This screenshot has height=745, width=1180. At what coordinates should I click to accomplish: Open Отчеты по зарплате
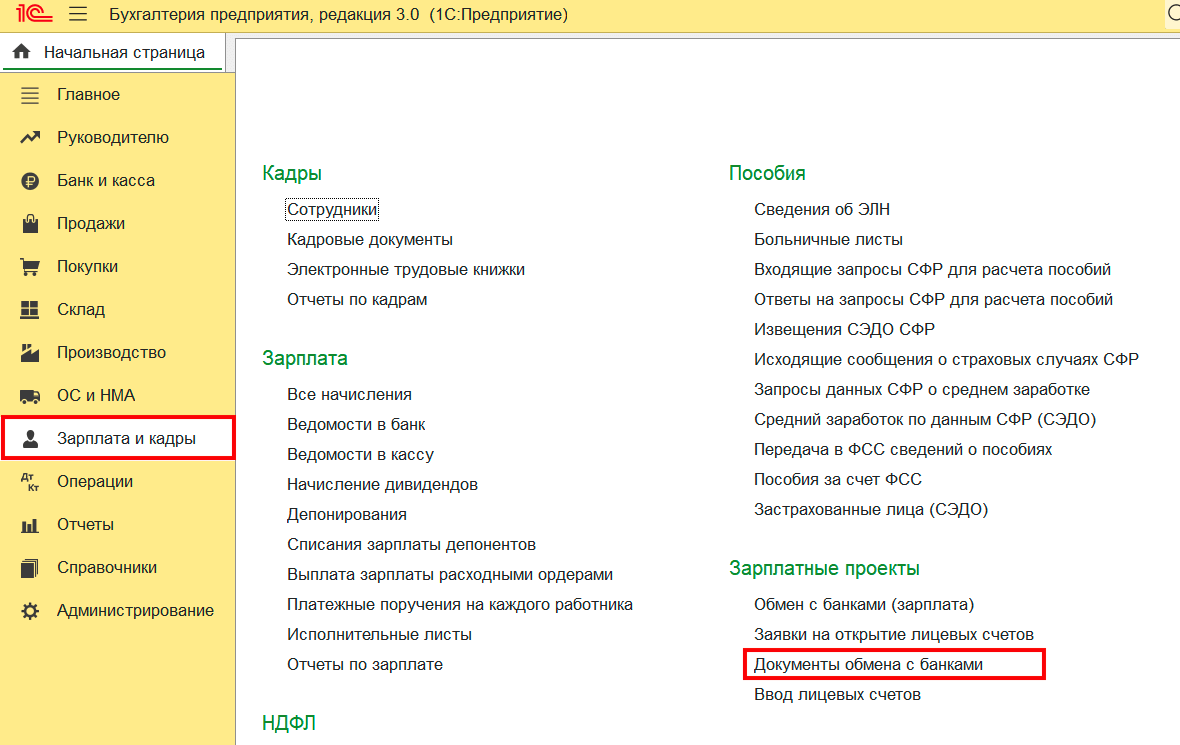(364, 665)
